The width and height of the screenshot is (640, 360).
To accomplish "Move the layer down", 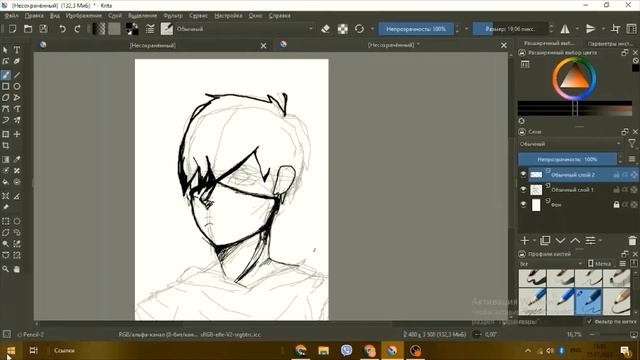I will click(560, 240).
